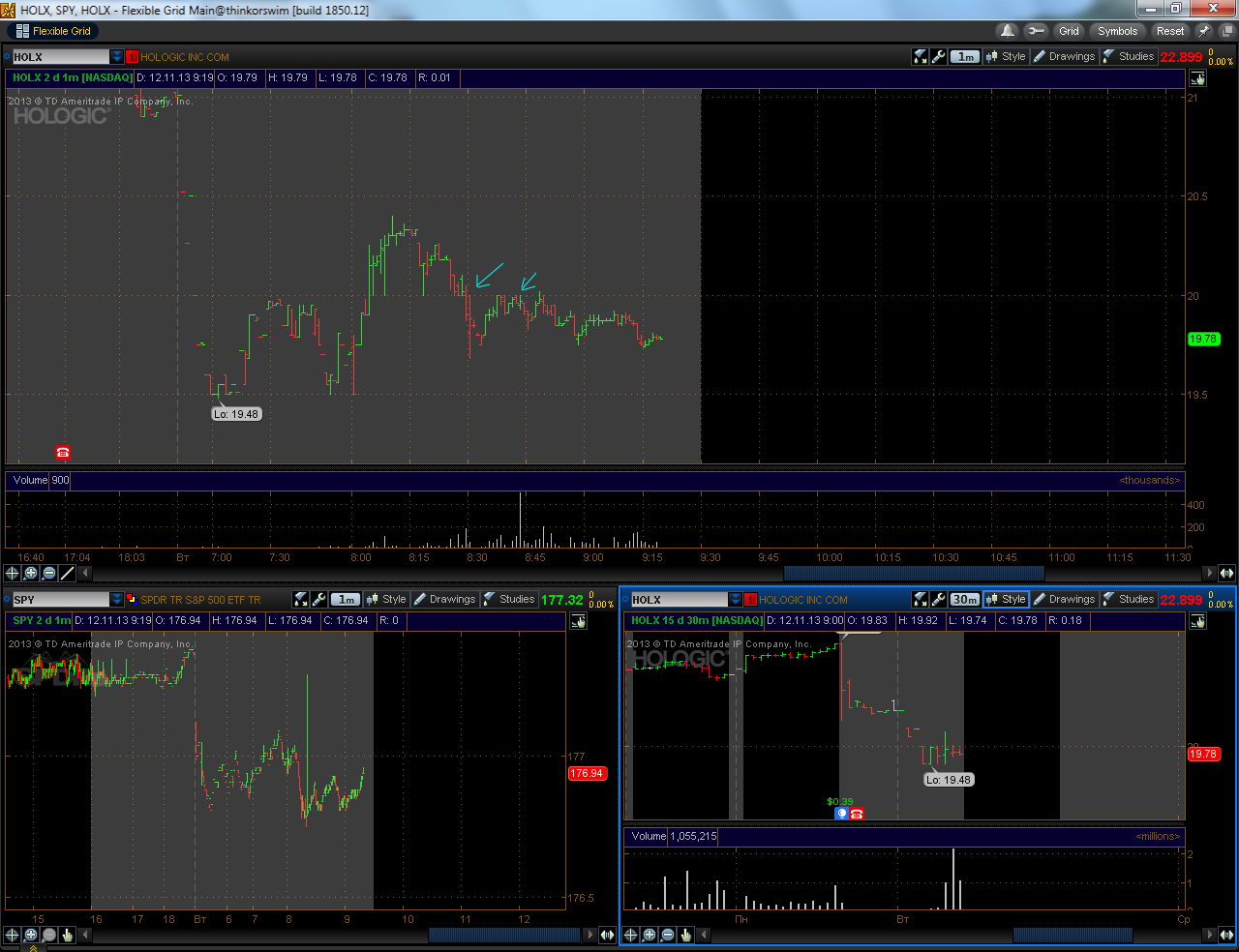Click the phone event icon on 30m HOLX chart
Image resolution: width=1239 pixels, height=952 pixels.
point(857,814)
